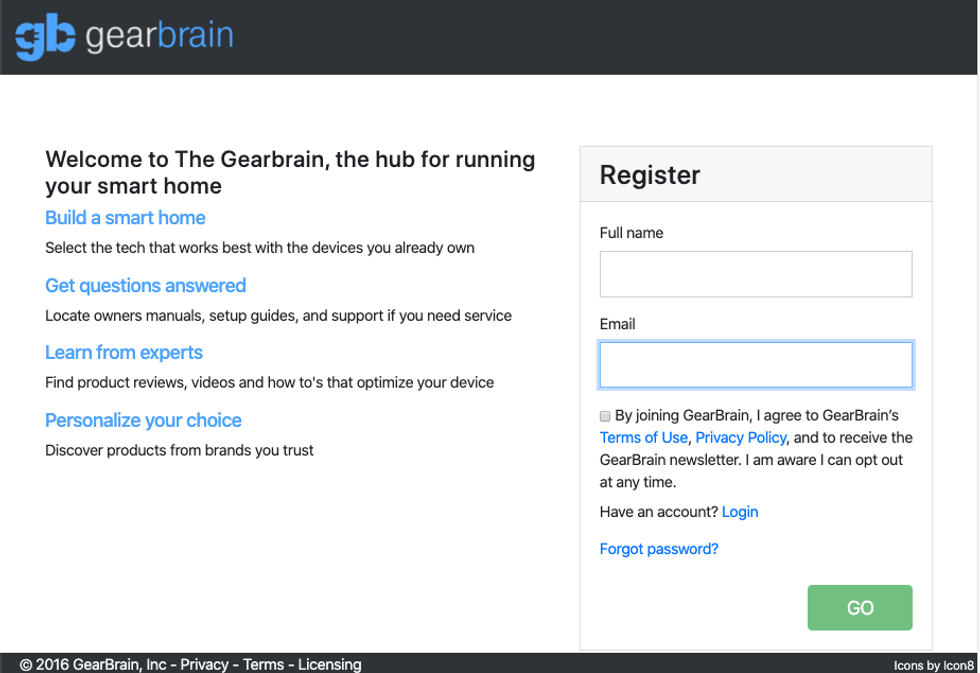Select the Email input box

[x=755, y=364]
